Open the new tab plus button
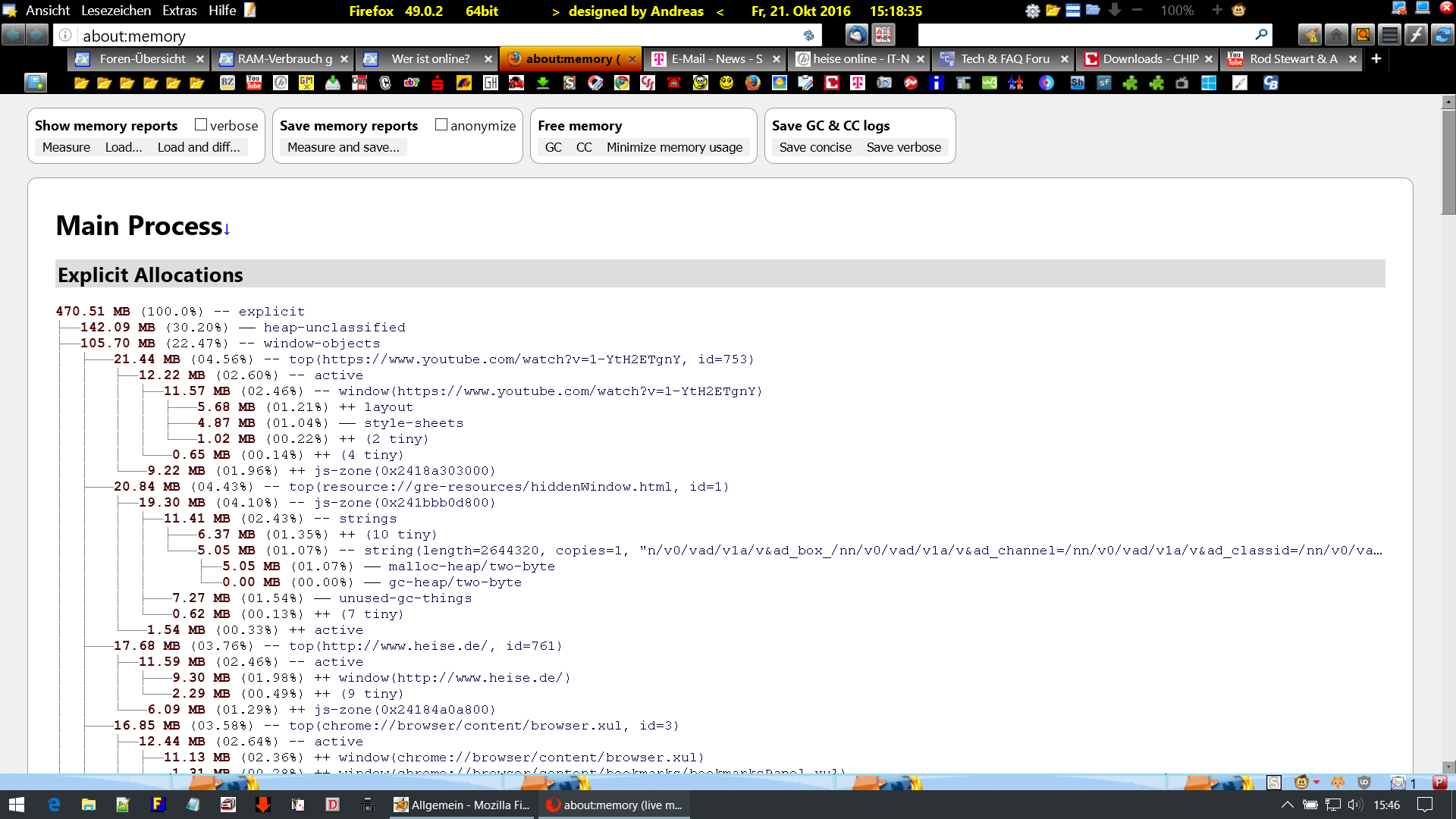The height and width of the screenshot is (819, 1456). [1376, 58]
